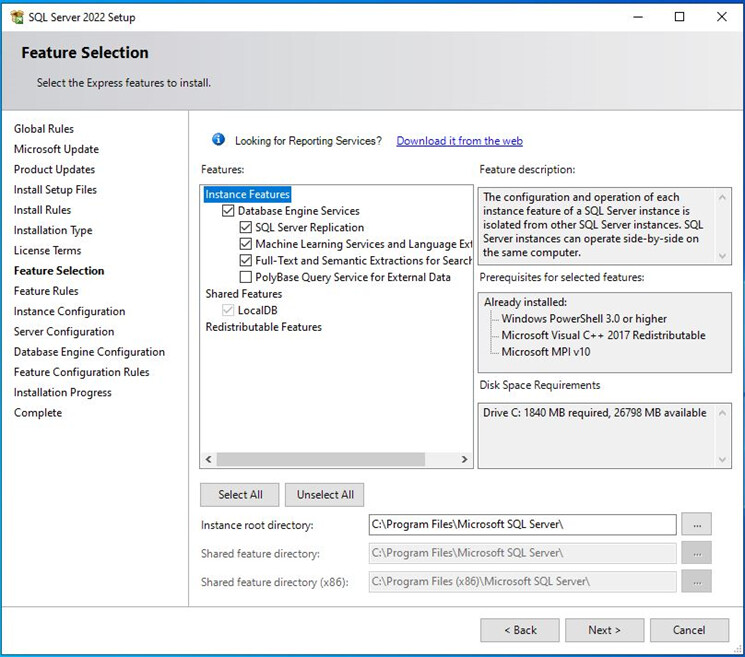This screenshot has height=657, width=745.
Task: Click the Unselect All button
Action: pyautogui.click(x=325, y=495)
